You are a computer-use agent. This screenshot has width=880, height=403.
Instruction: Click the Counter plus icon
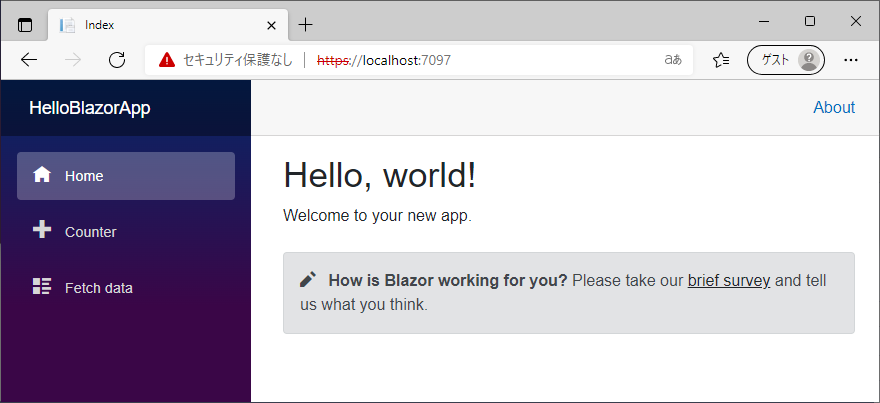tap(42, 230)
